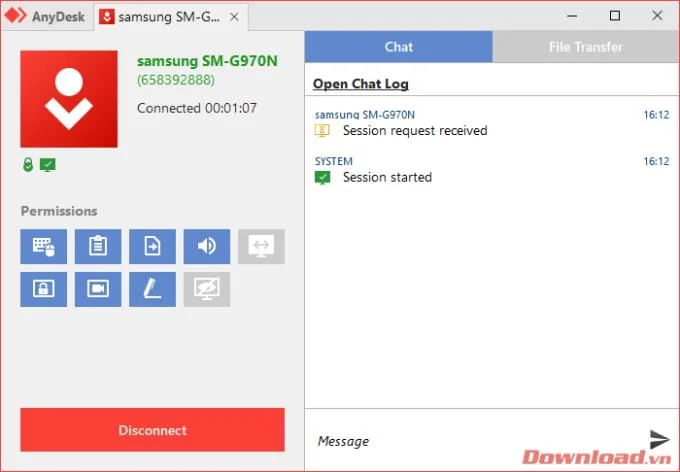Open the AnyDesk main tab
This screenshot has height=472, width=680.
click(x=47, y=16)
